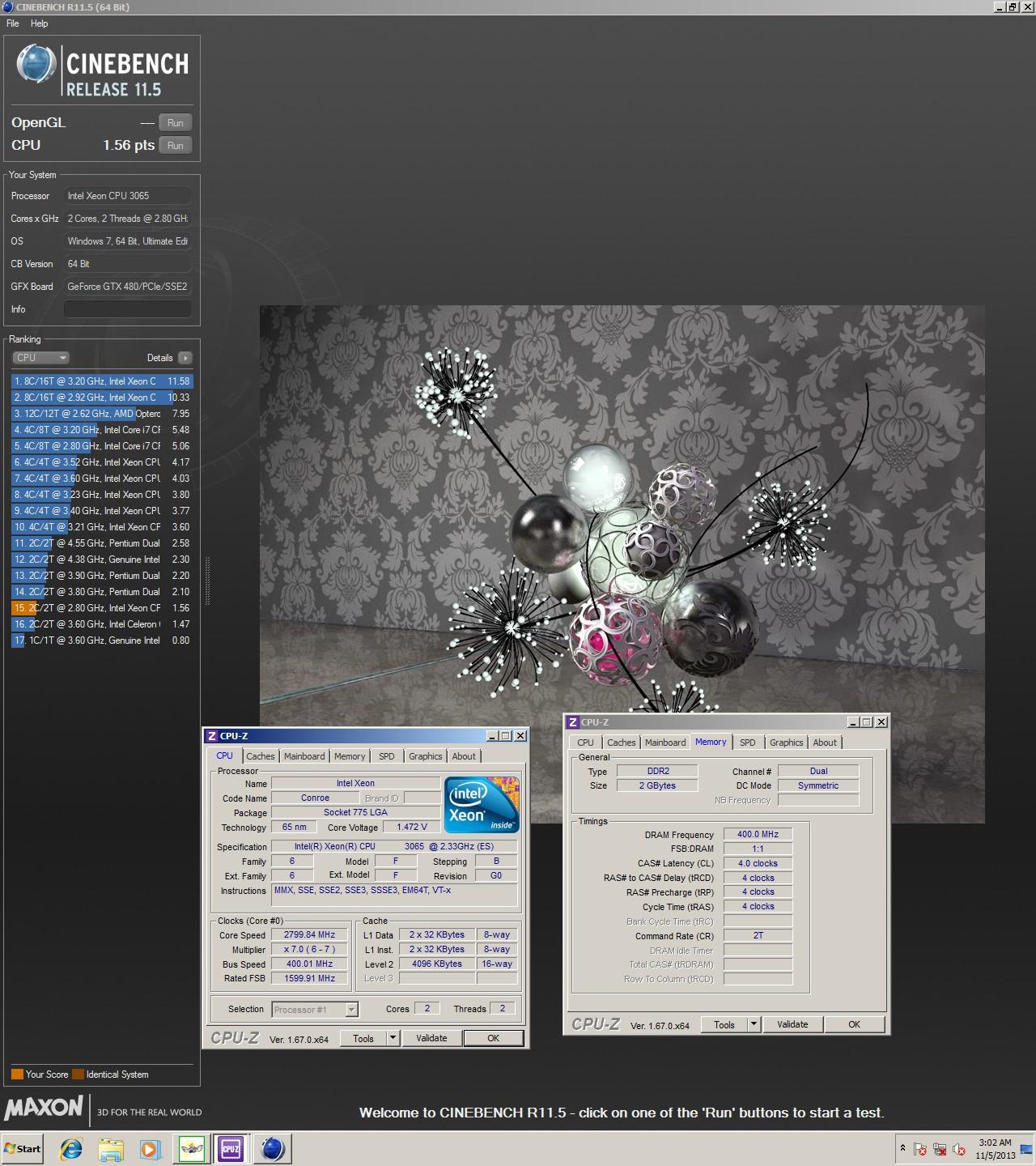This screenshot has height=1166, width=1036.
Task: Open SPD tab in CPU-Z Memory window
Action: [x=748, y=743]
